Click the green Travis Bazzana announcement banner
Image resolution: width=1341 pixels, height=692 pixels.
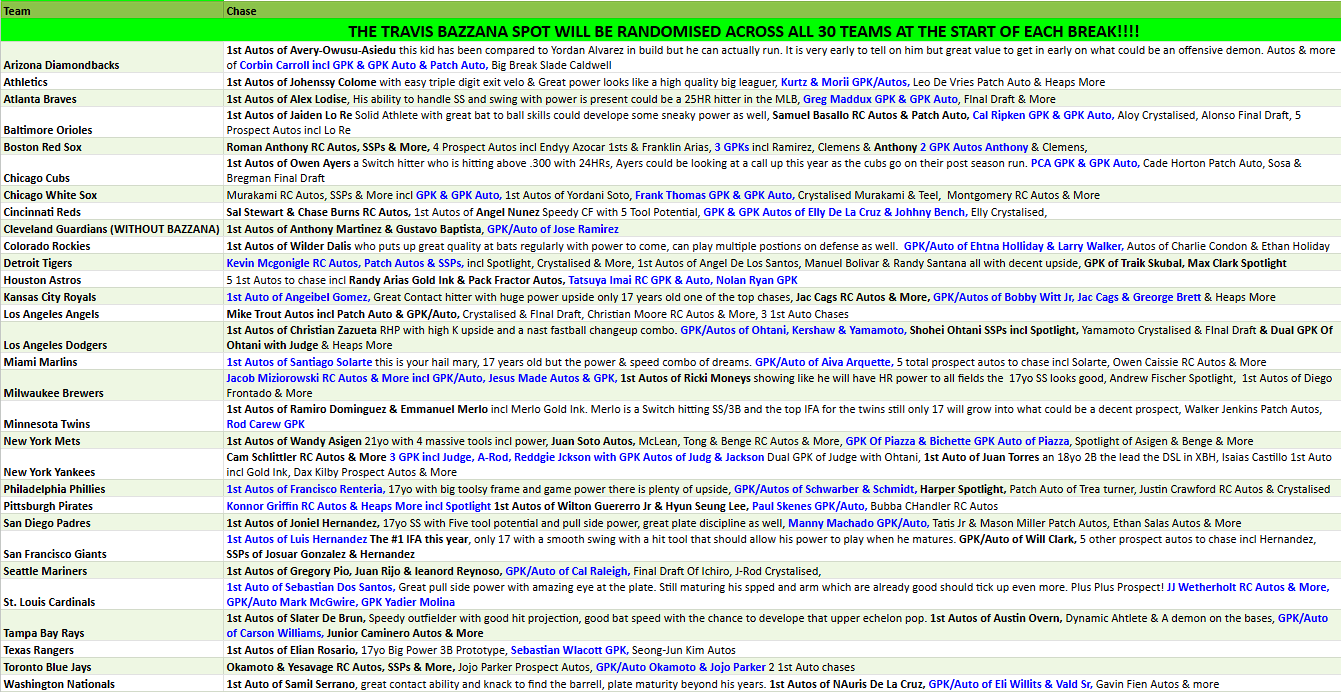click(x=670, y=31)
